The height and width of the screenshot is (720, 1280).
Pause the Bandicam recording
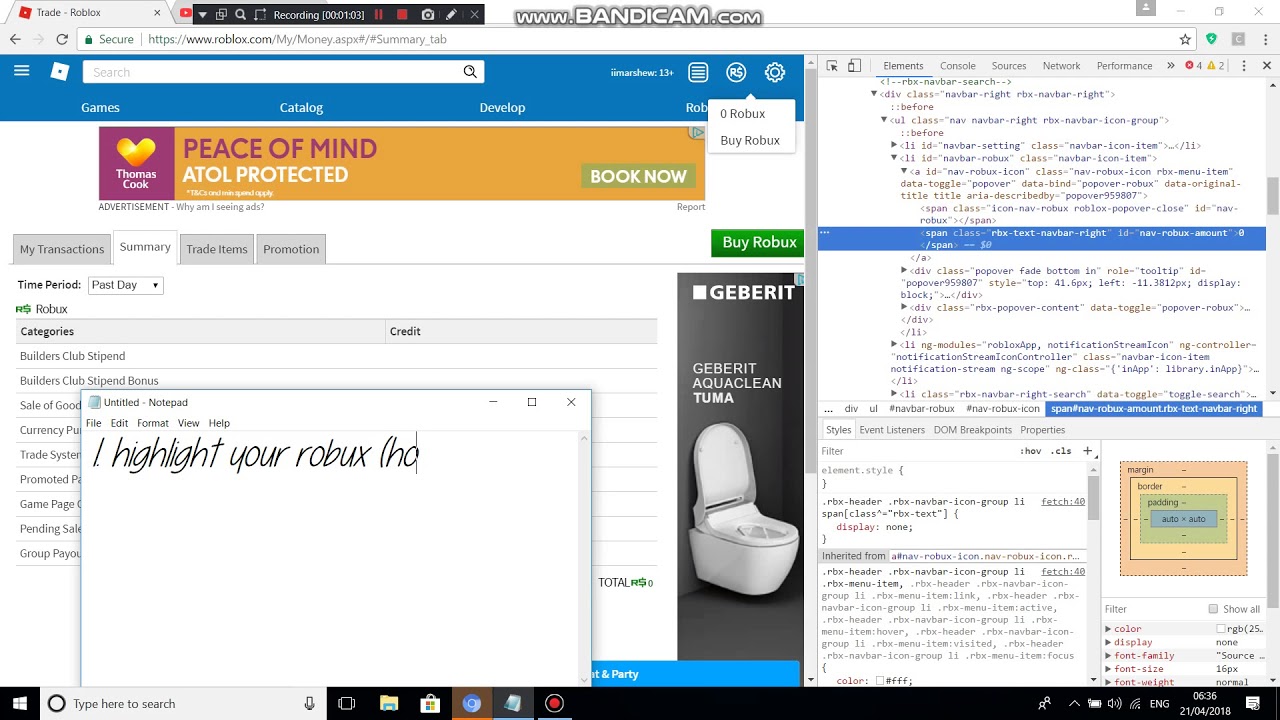pyautogui.click(x=379, y=14)
